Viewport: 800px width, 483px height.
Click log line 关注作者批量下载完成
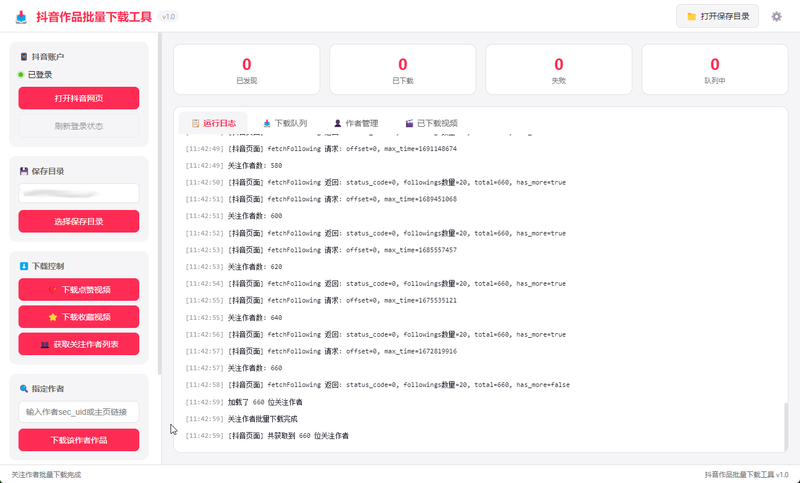(241, 419)
